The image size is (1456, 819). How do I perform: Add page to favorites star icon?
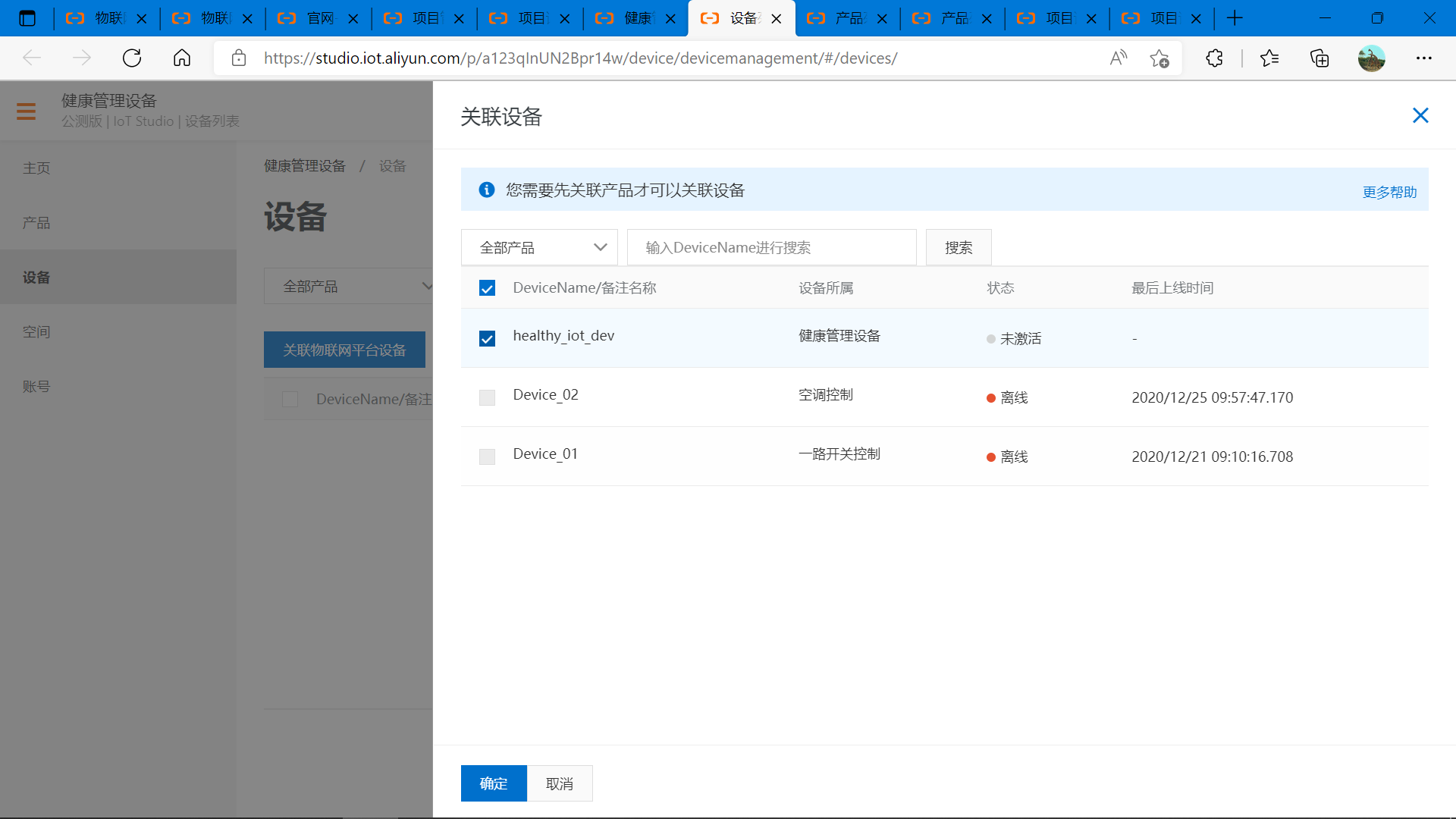1159,58
